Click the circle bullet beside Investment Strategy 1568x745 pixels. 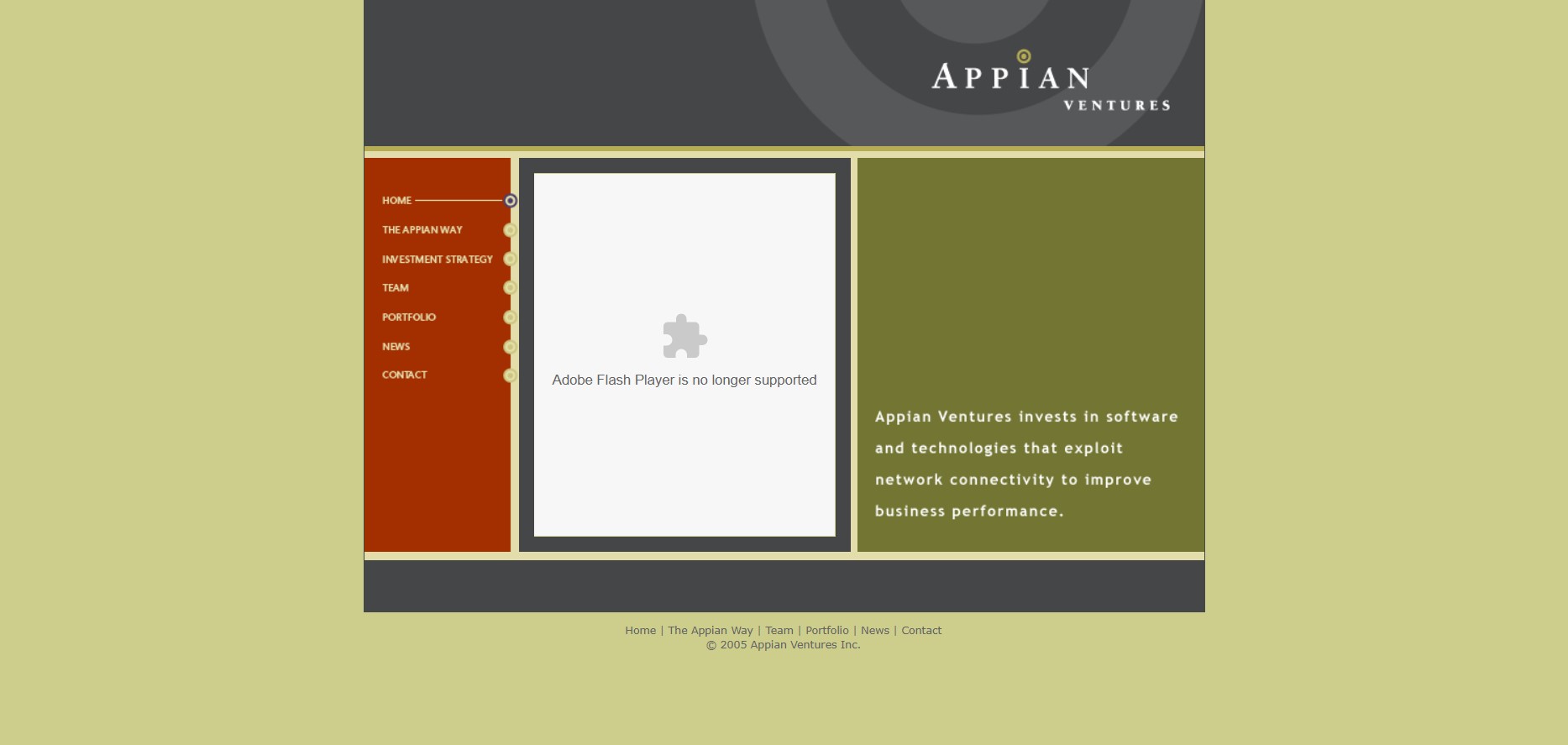(x=510, y=260)
